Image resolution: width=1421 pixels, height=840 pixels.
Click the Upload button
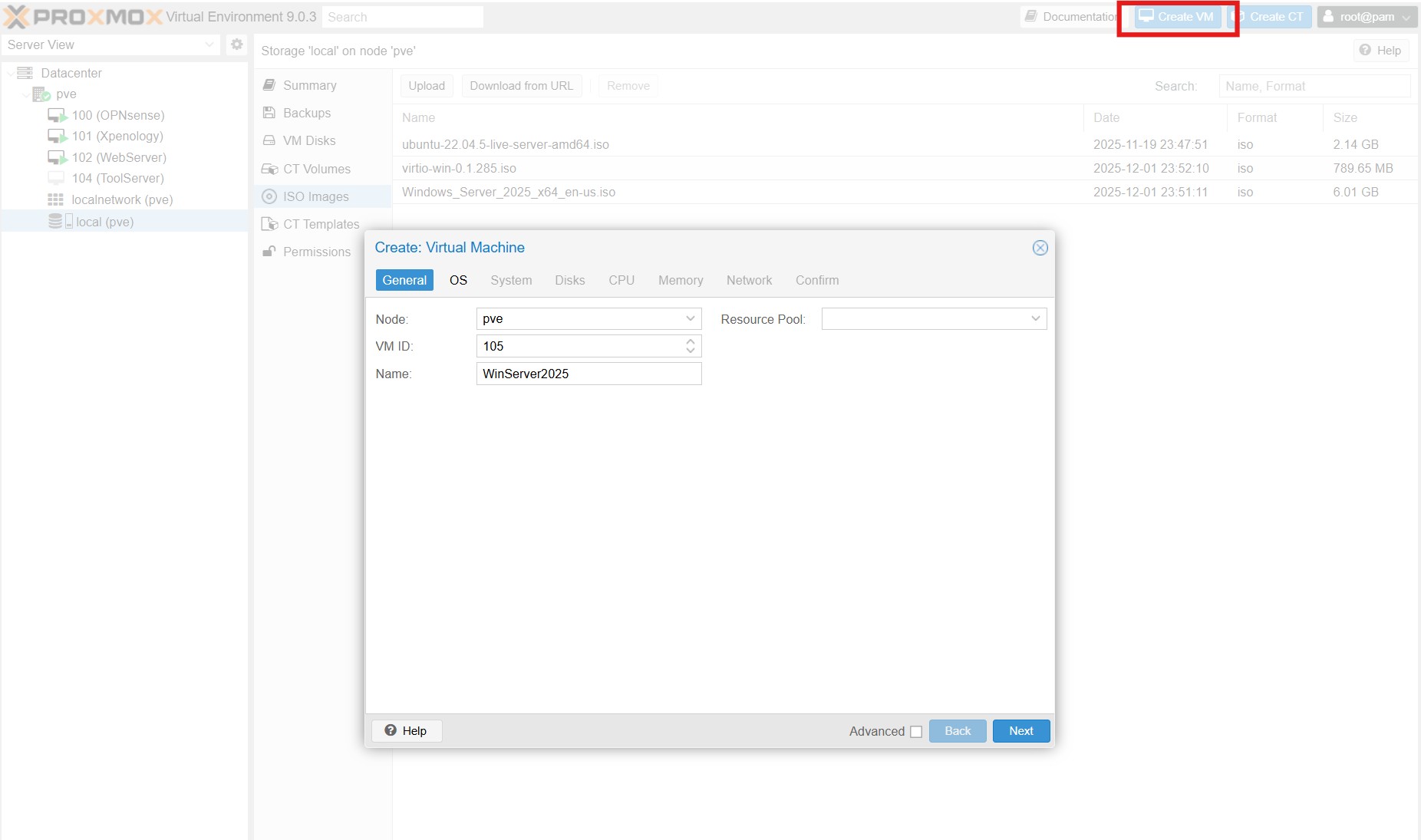(x=427, y=86)
